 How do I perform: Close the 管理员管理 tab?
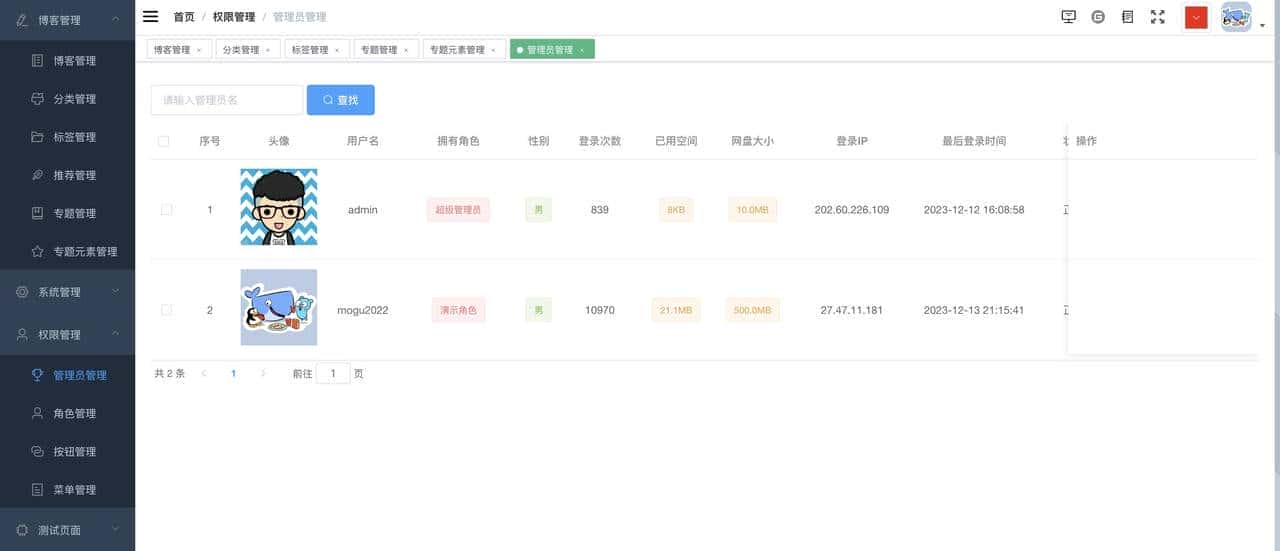coord(582,50)
